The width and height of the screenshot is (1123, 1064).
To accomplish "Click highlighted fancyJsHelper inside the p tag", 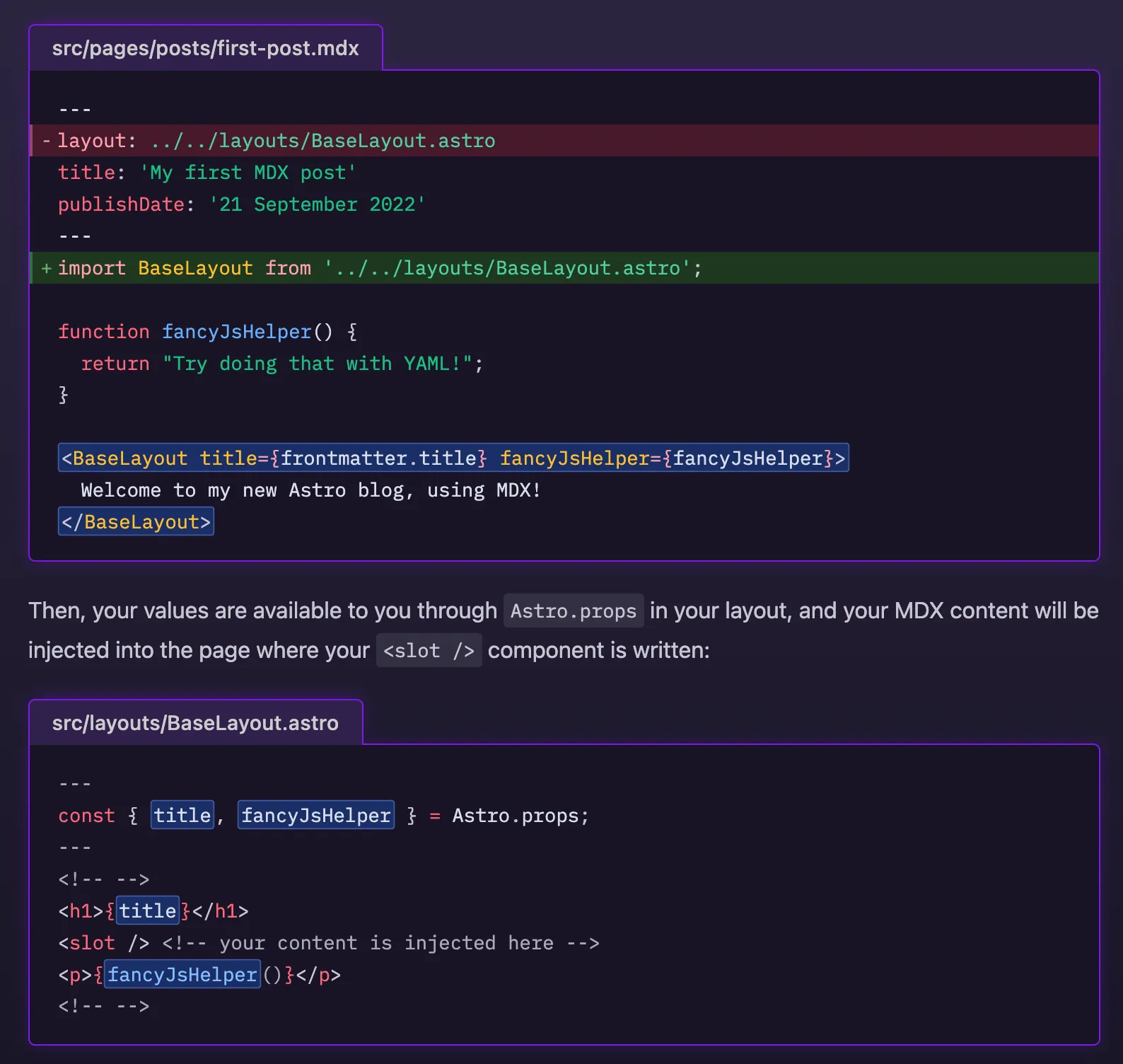I will (x=182, y=975).
